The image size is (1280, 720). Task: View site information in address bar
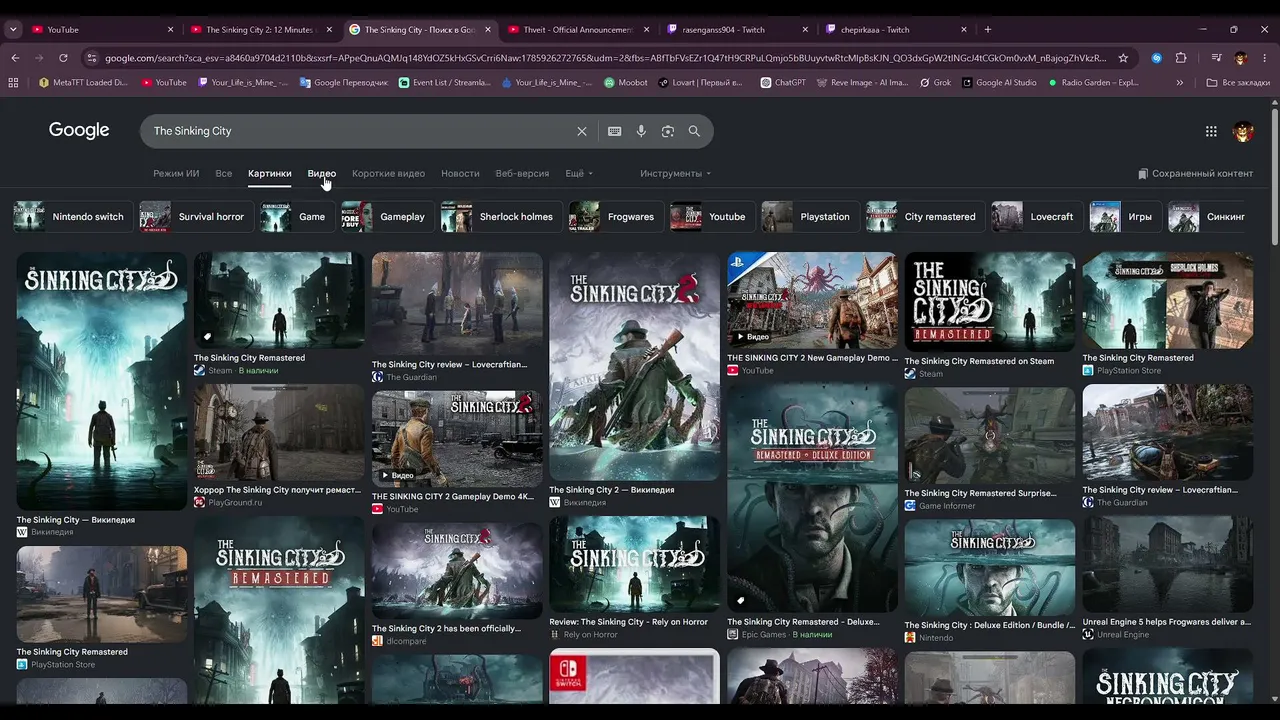[x=92, y=58]
